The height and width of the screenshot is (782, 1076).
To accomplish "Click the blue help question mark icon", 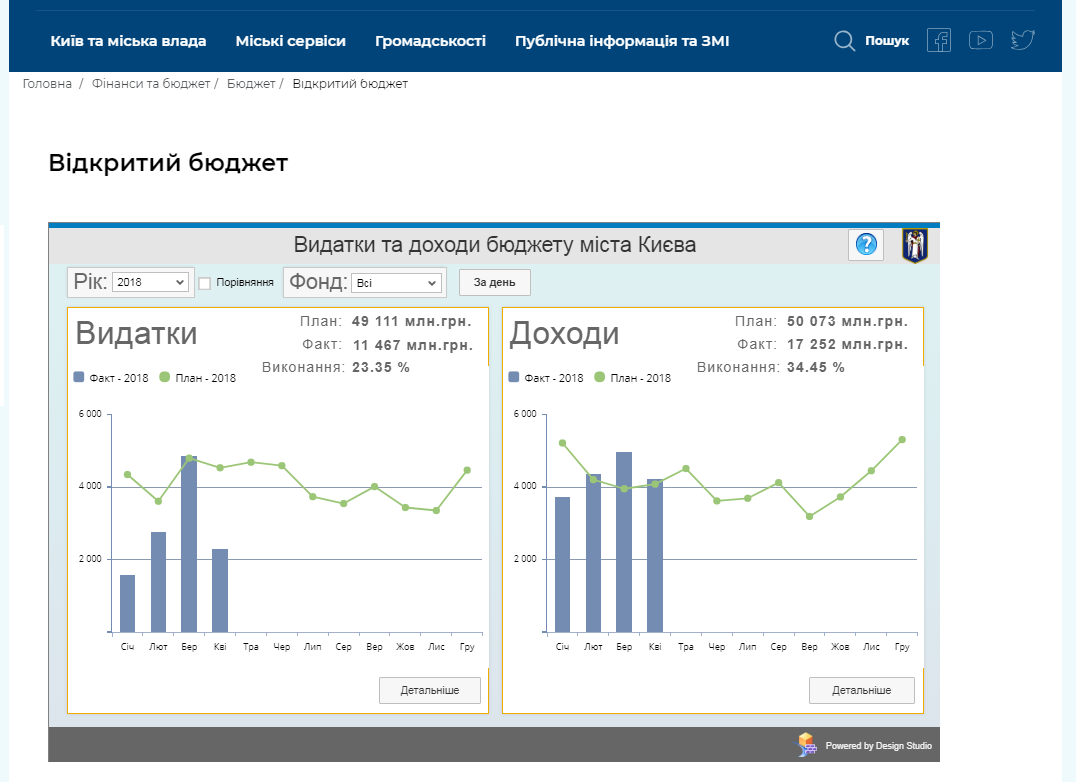I will (866, 244).
